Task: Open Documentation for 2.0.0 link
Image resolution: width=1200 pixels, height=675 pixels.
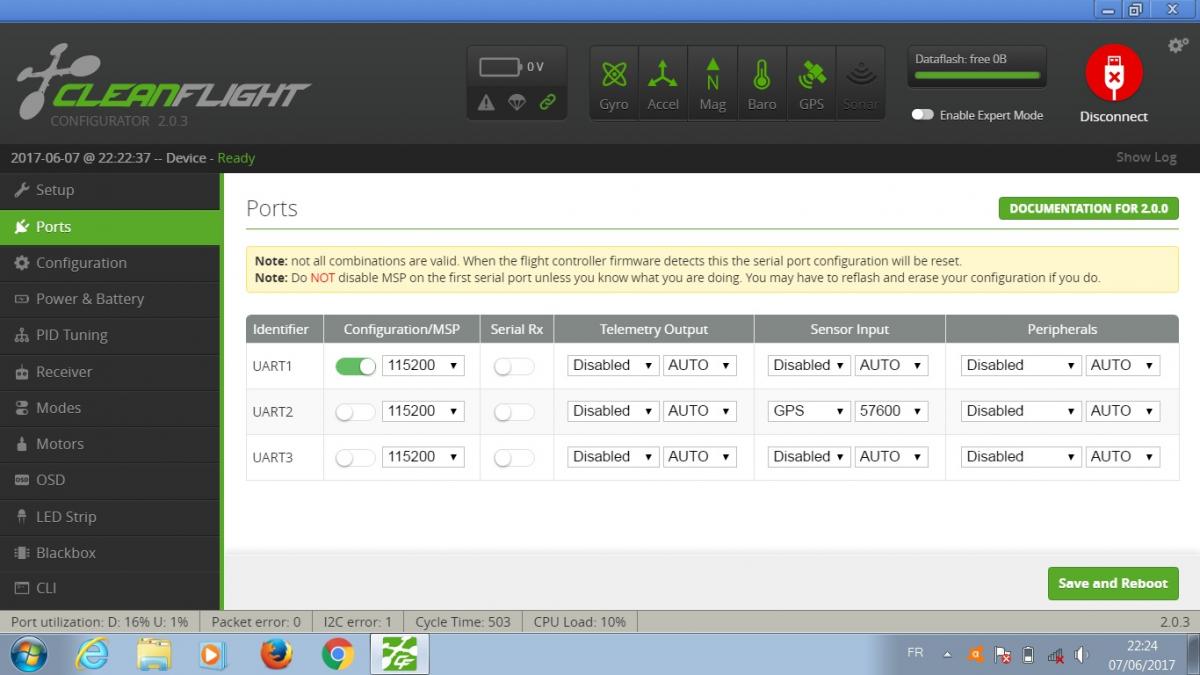Action: point(1088,209)
